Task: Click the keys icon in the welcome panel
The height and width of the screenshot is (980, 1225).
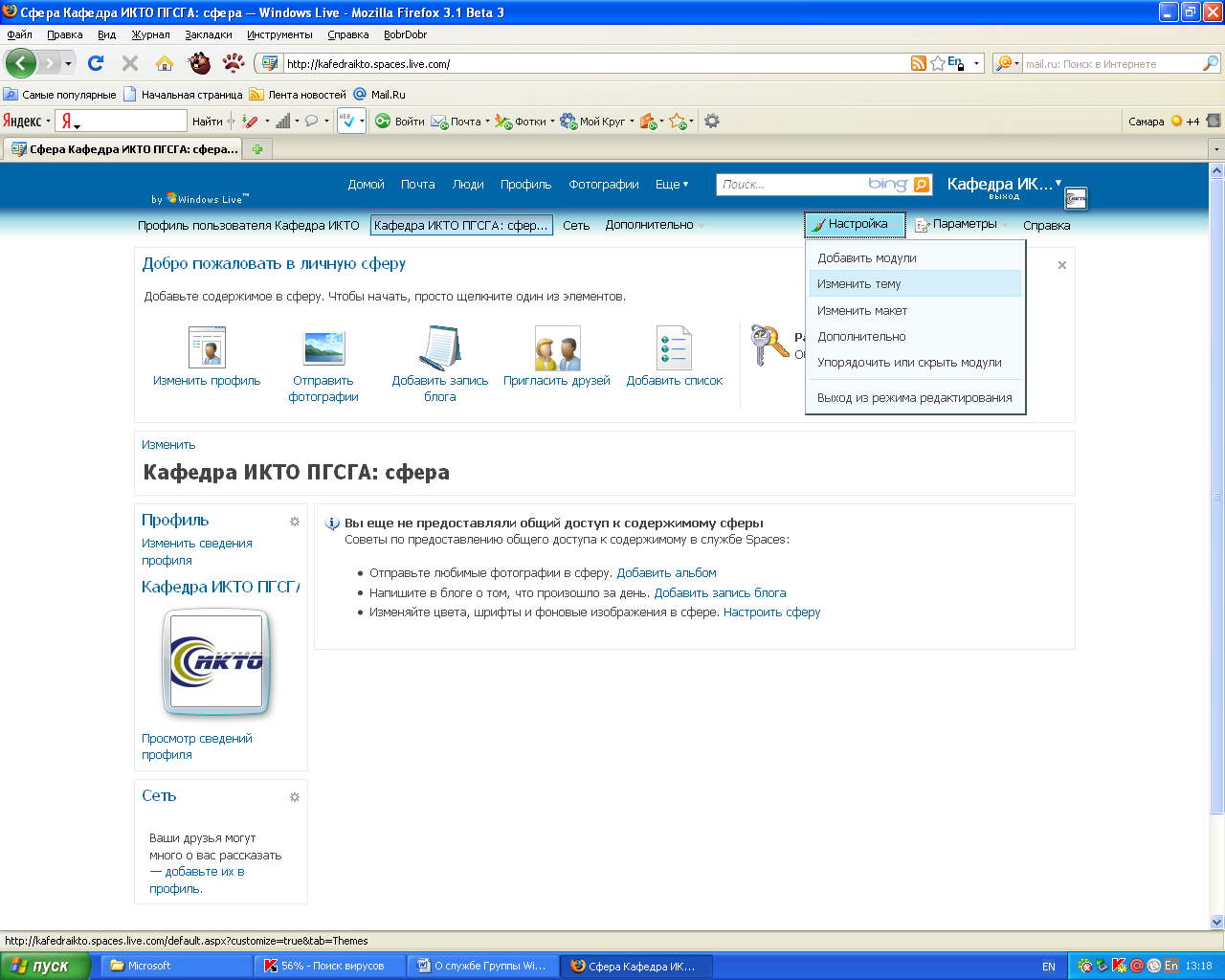Action: pyautogui.click(x=768, y=345)
